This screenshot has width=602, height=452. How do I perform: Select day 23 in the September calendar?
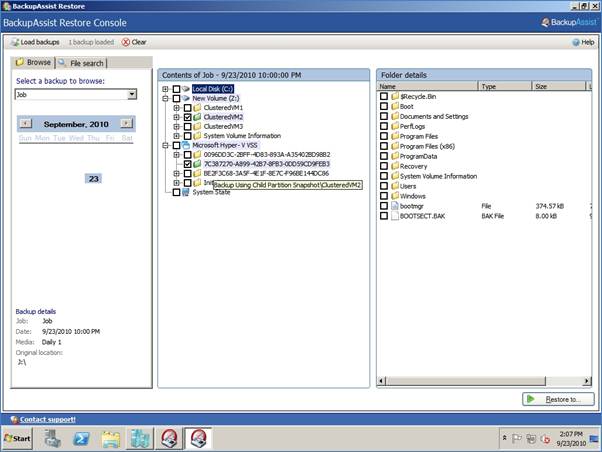[93, 178]
